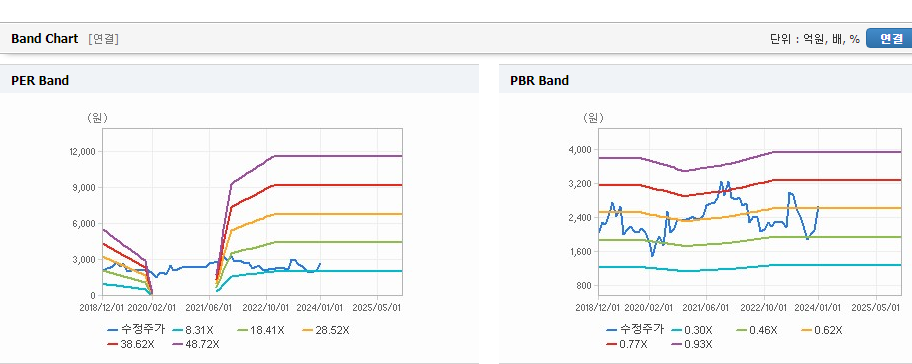Click the 1,600 axis label in PBR chart
912x364 pixels.
(580, 252)
